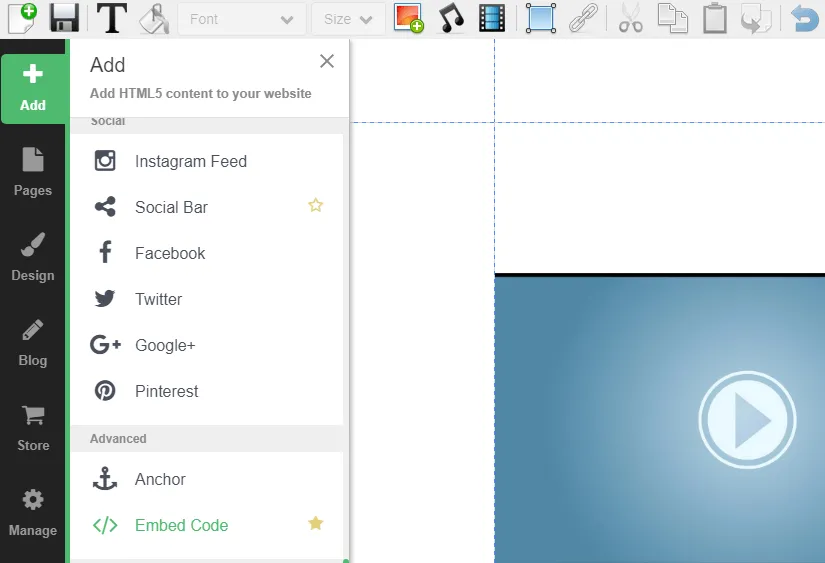Click the Google+ logo icon
The height and width of the screenshot is (563, 825).
point(105,345)
